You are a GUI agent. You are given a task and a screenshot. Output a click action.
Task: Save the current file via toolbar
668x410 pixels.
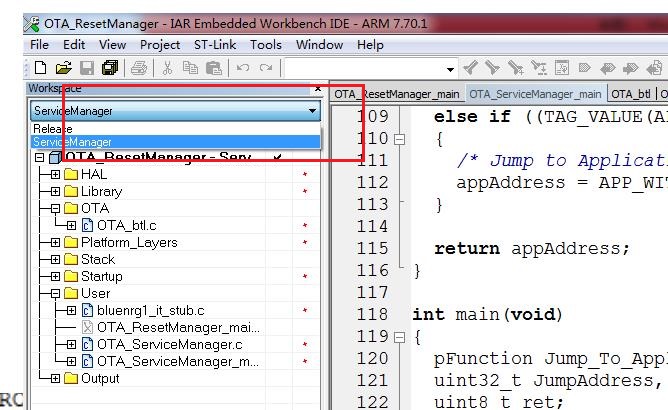pyautogui.click(x=87, y=68)
